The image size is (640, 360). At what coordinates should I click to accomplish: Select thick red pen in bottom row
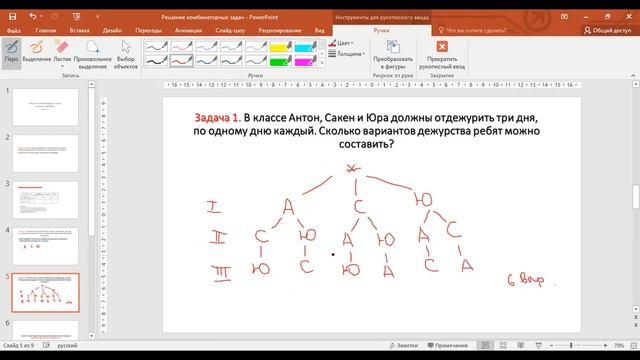tap(182, 61)
